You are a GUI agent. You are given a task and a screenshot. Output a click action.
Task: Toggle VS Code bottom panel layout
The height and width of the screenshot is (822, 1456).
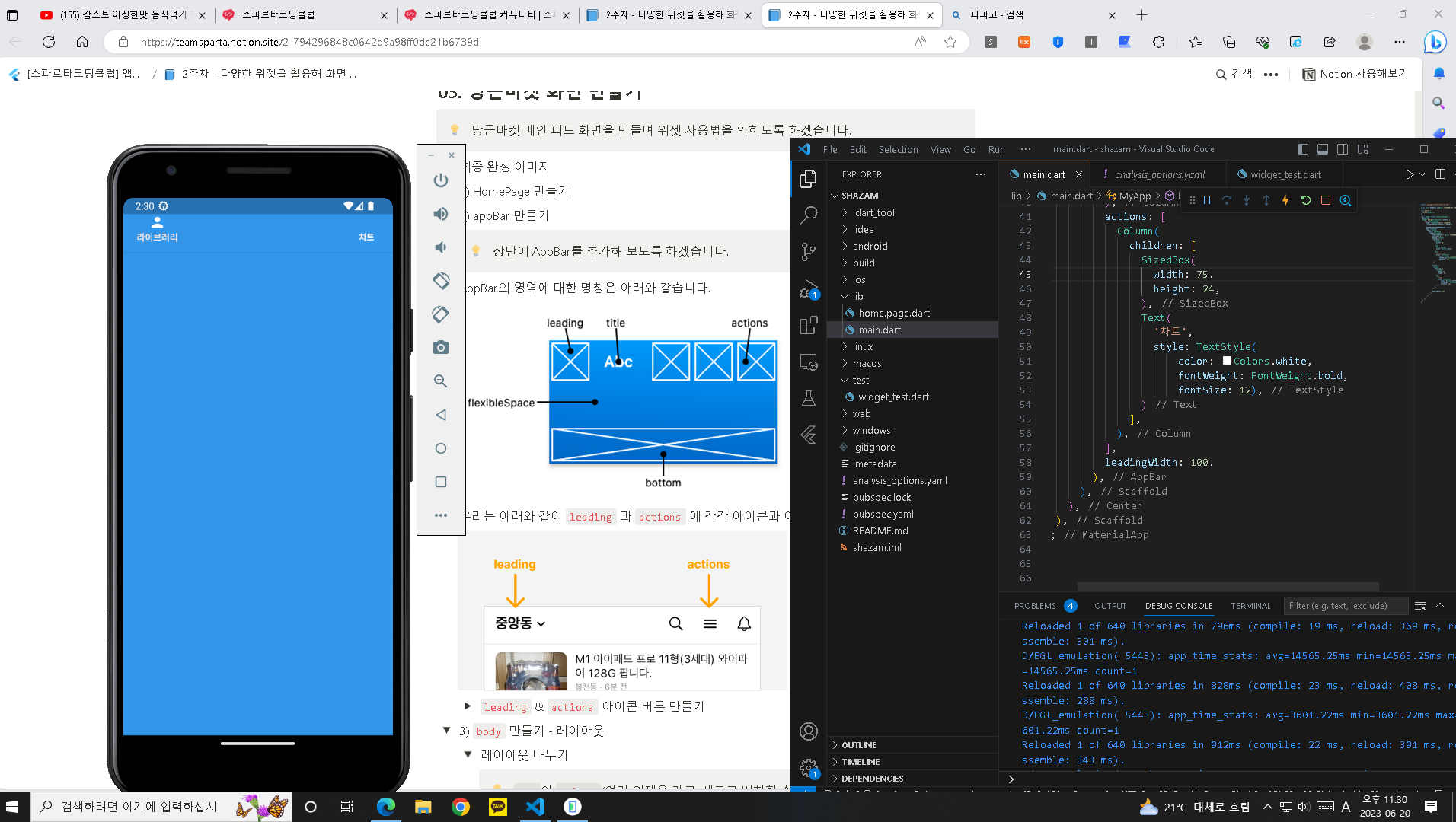tap(1323, 149)
